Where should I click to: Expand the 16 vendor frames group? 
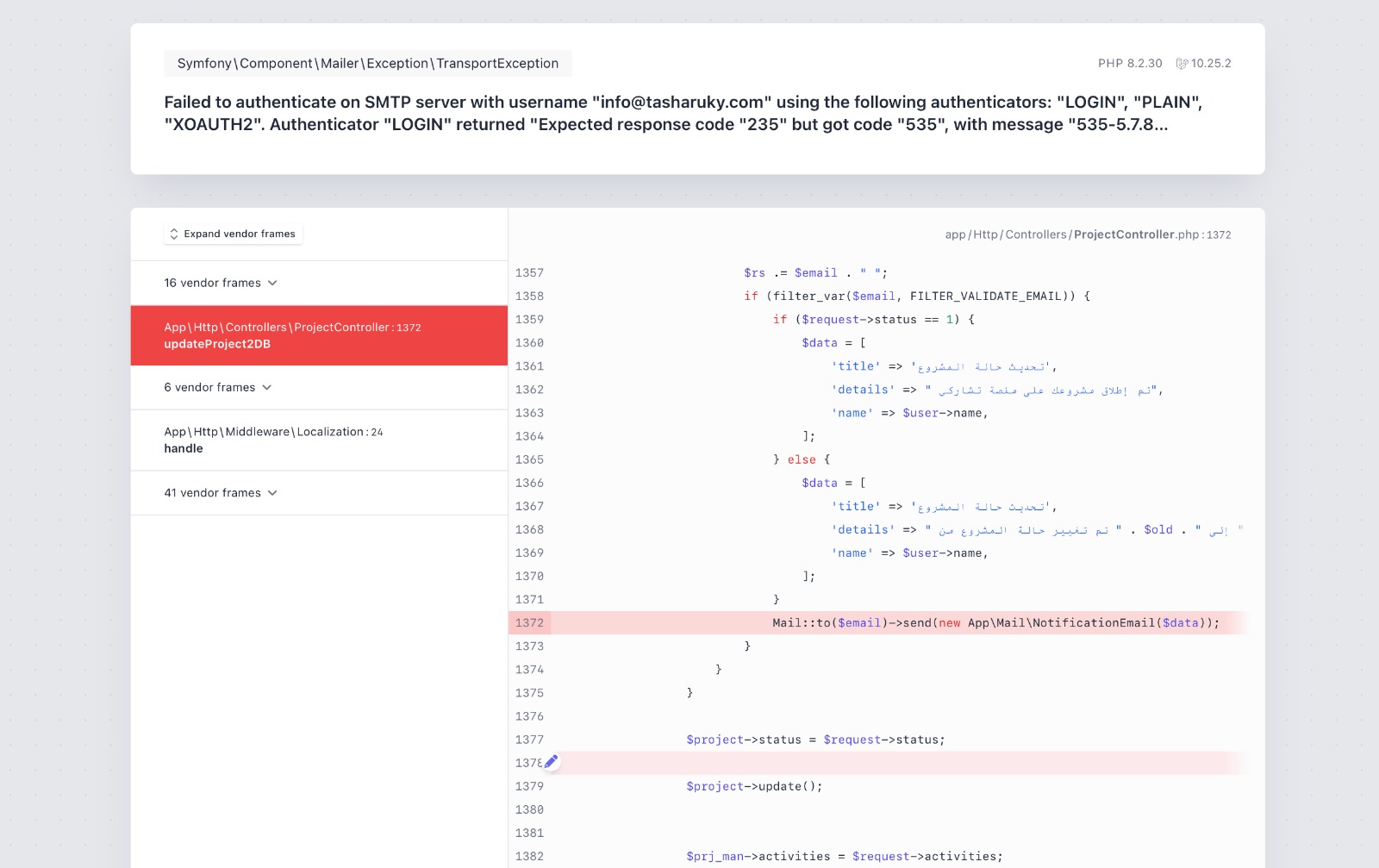click(221, 283)
